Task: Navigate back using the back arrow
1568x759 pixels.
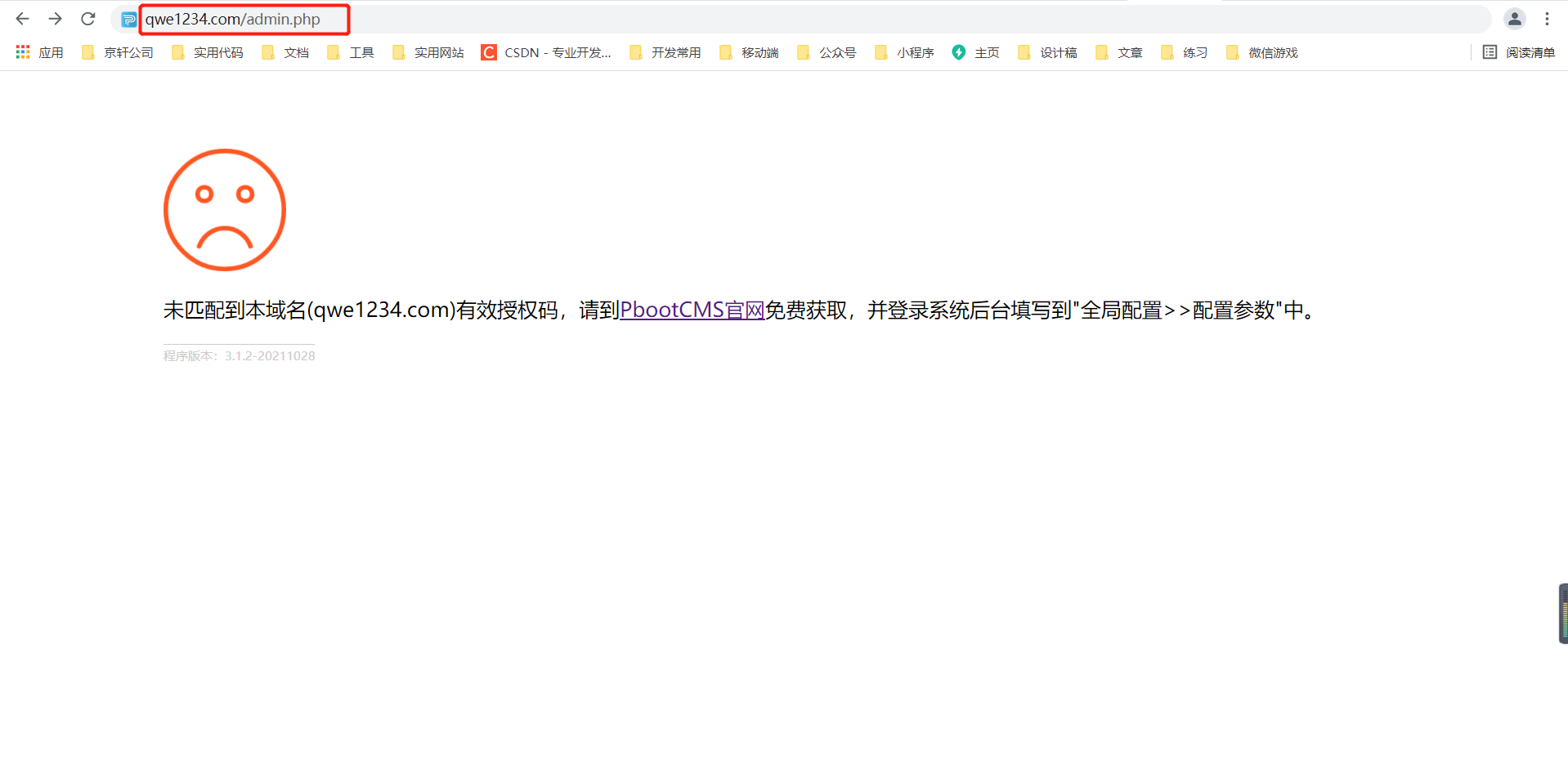Action: [21, 19]
